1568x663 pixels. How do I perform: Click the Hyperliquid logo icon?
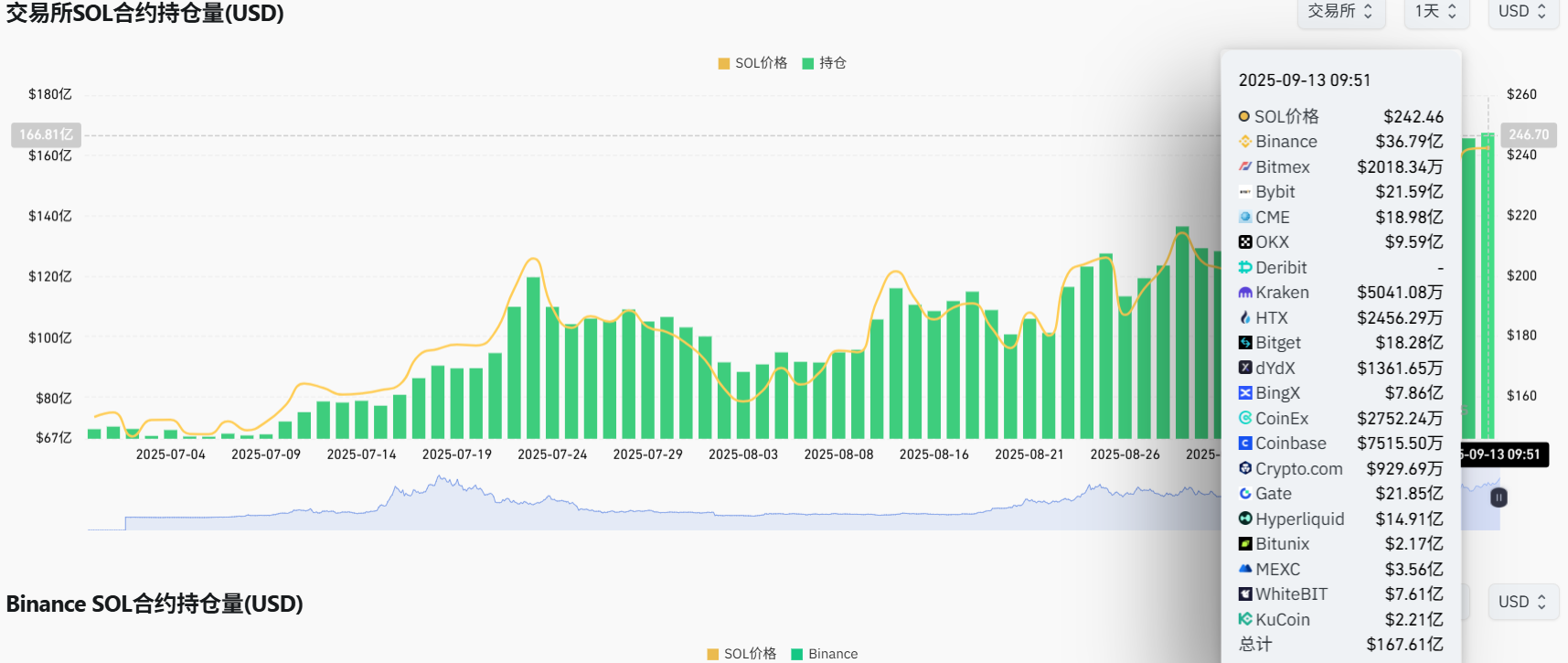coord(1244,519)
